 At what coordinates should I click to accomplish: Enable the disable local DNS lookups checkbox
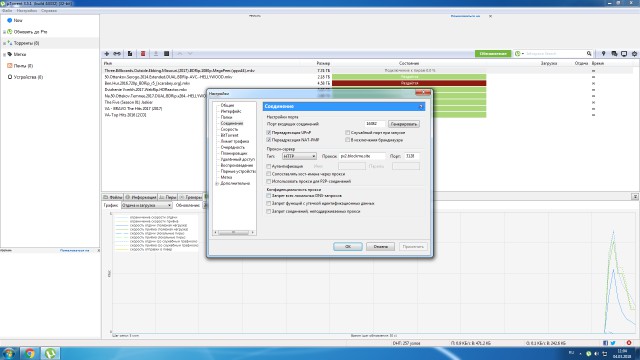click(269, 196)
